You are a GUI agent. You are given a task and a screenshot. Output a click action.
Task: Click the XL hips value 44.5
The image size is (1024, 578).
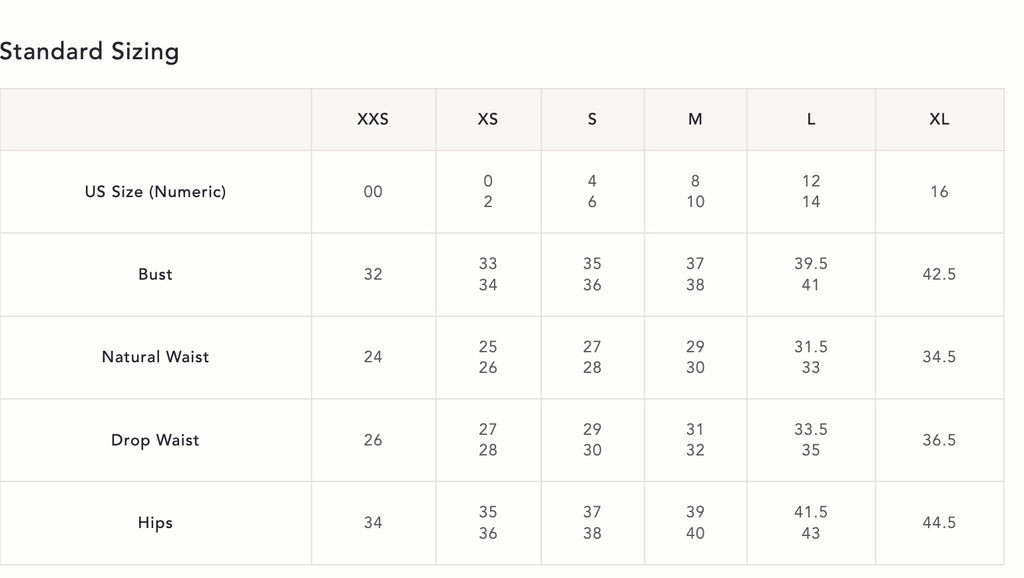pos(939,522)
